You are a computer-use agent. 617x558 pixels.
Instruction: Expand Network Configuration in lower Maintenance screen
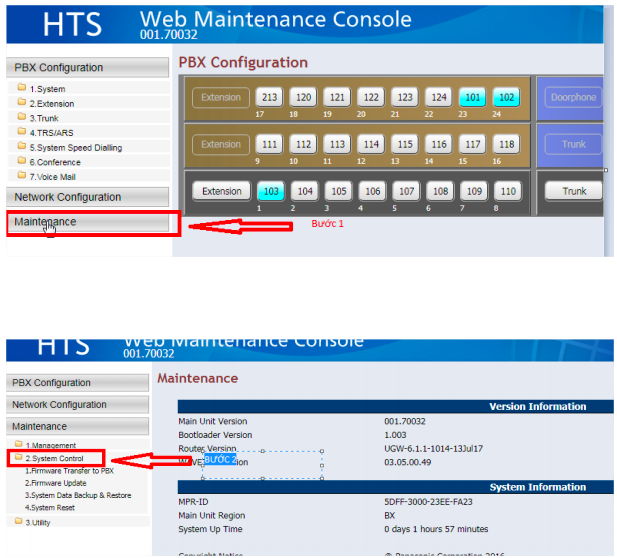point(78,405)
